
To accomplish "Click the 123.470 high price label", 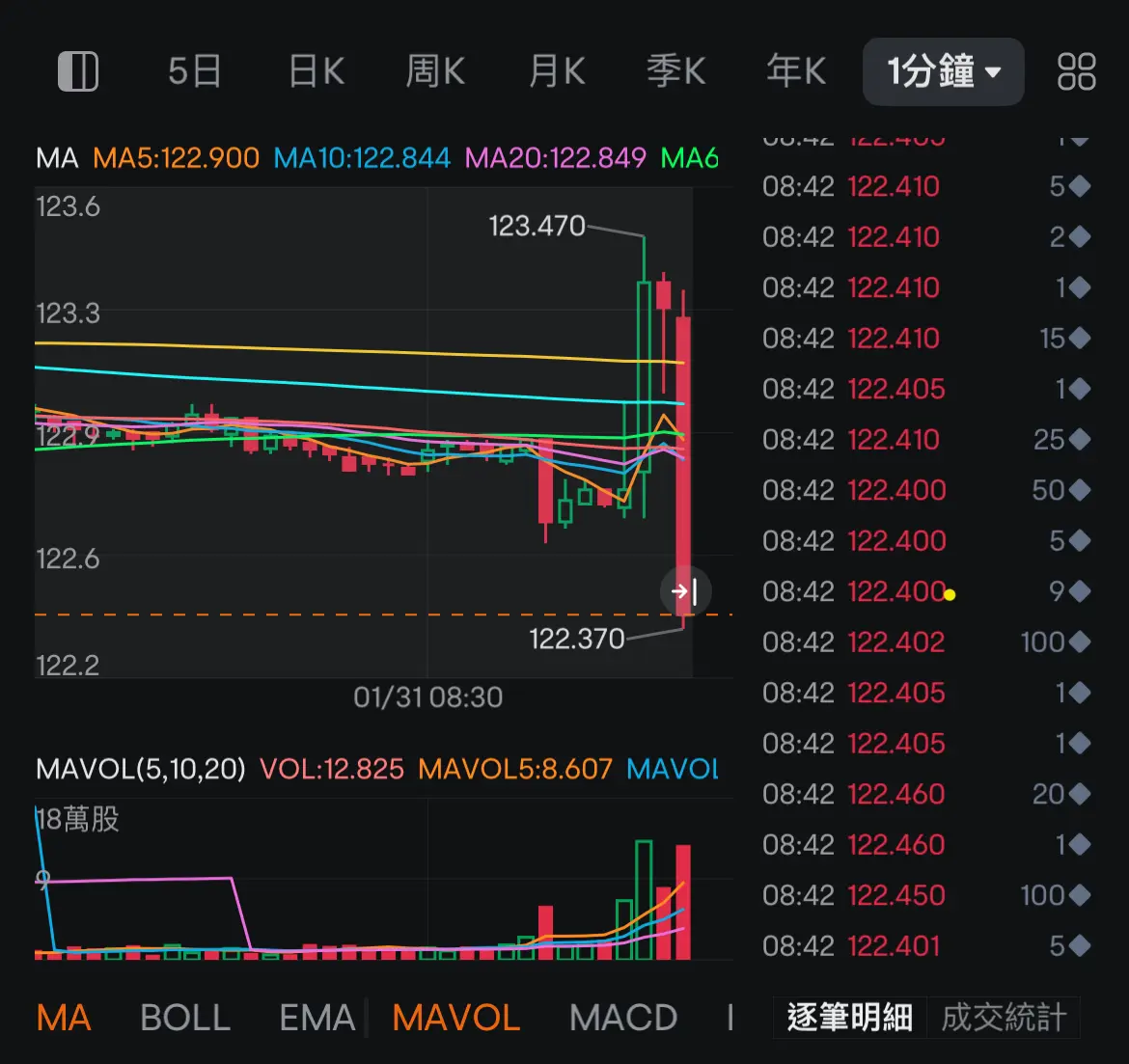I will 536,226.
